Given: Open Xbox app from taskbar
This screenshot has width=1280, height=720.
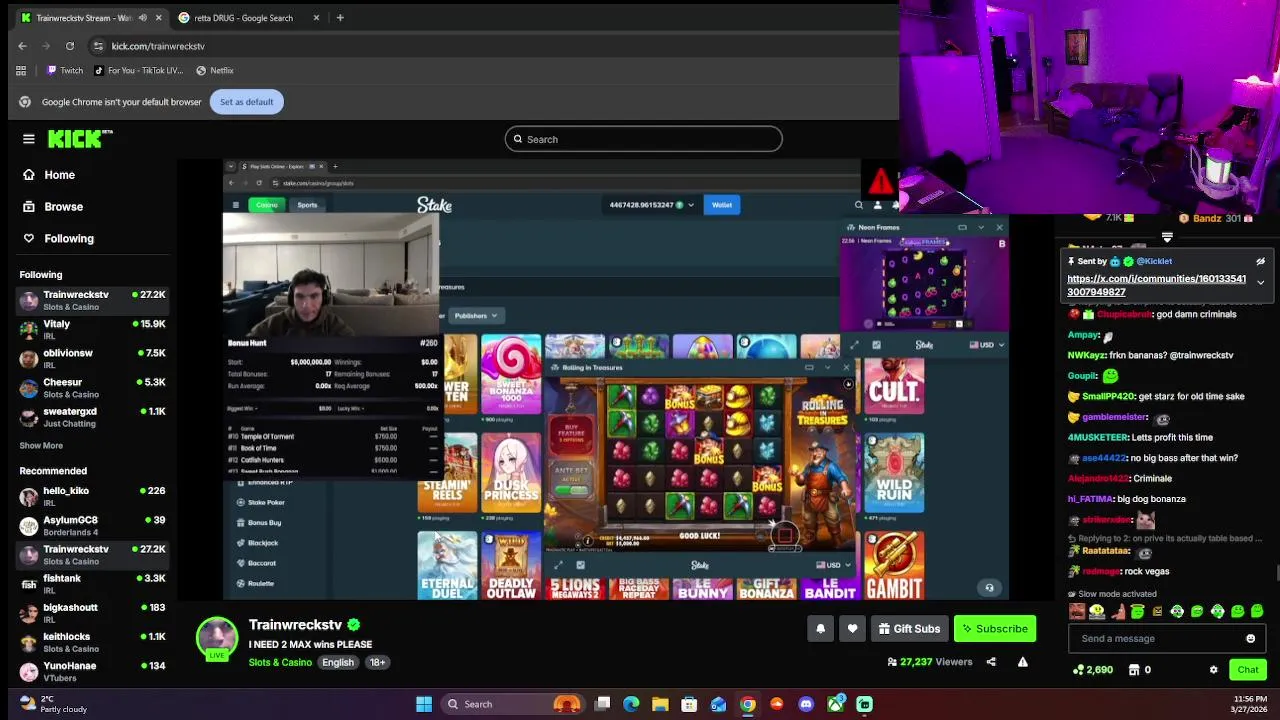Looking at the screenshot, I should pos(835,704).
